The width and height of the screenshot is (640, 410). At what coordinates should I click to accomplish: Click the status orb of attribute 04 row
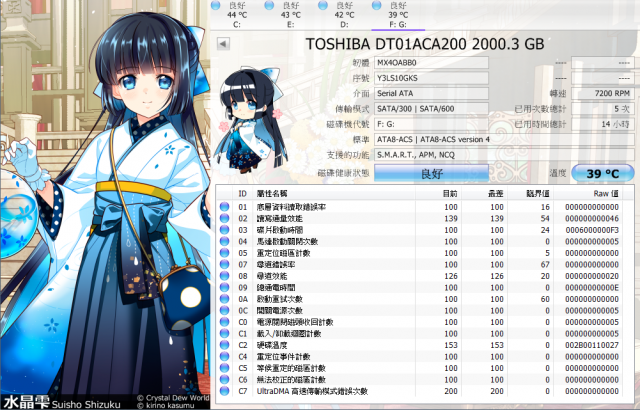coord(224,242)
